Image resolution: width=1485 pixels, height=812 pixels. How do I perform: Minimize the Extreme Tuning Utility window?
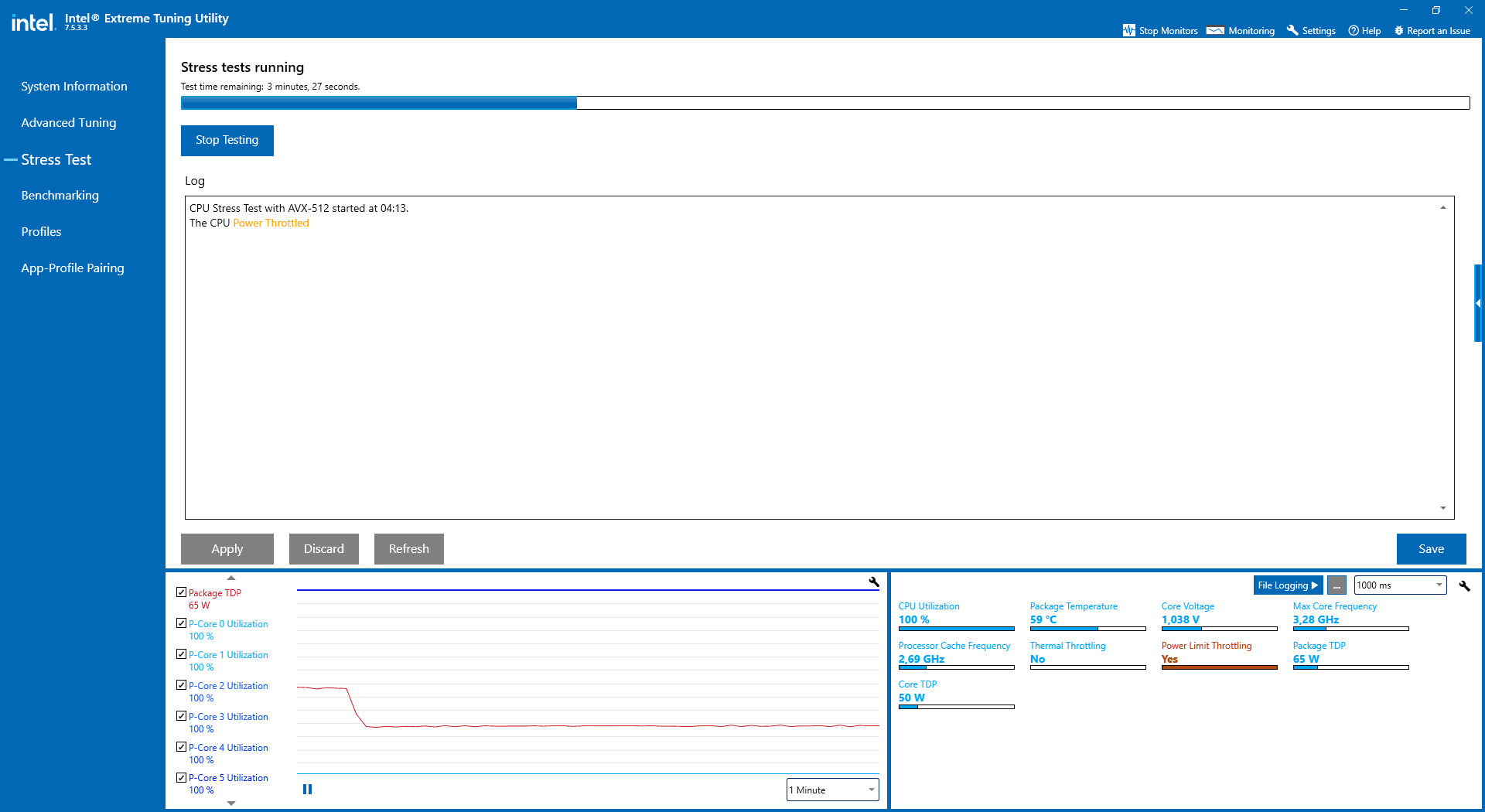[1404, 10]
